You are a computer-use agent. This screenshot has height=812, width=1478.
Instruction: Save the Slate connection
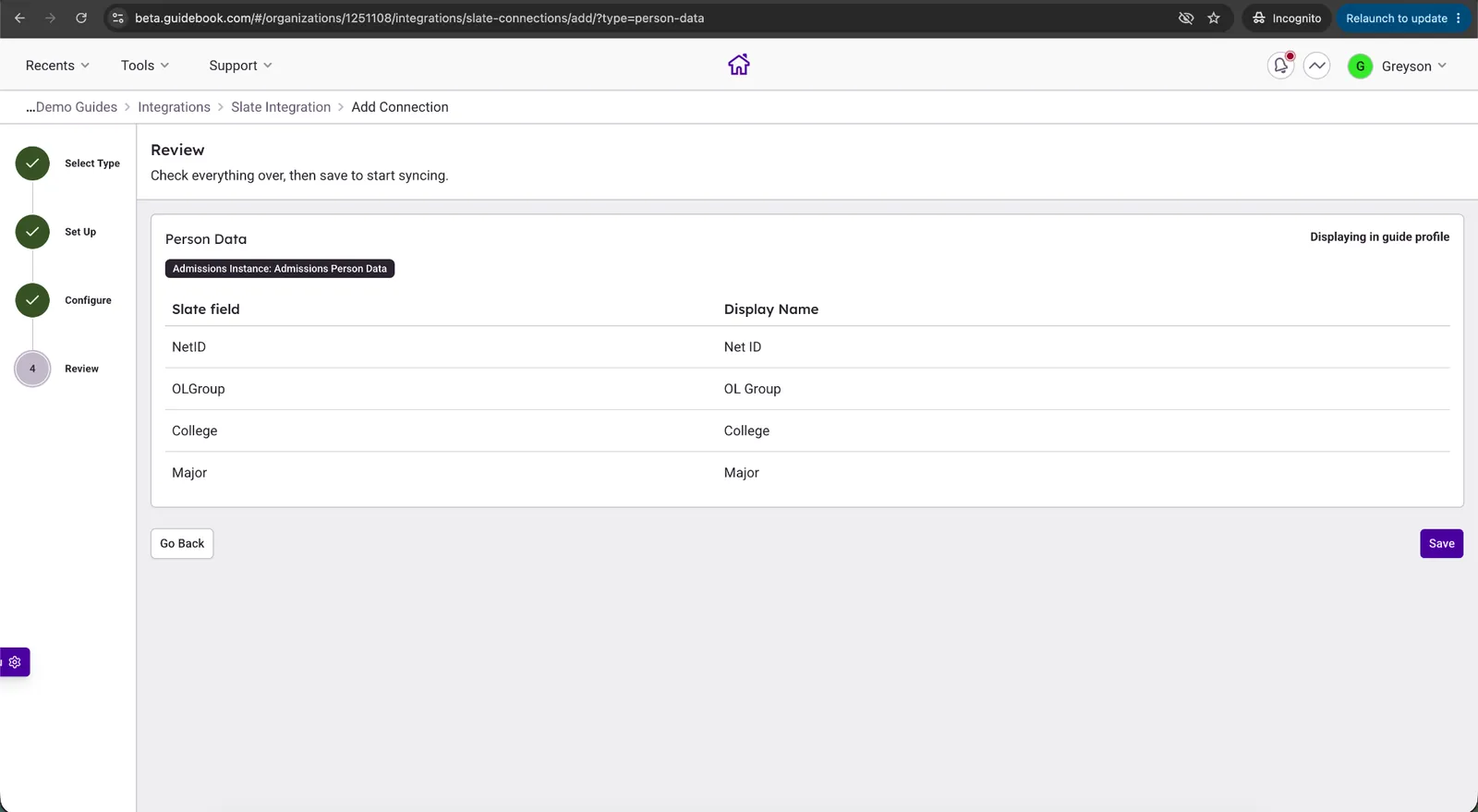point(1441,543)
